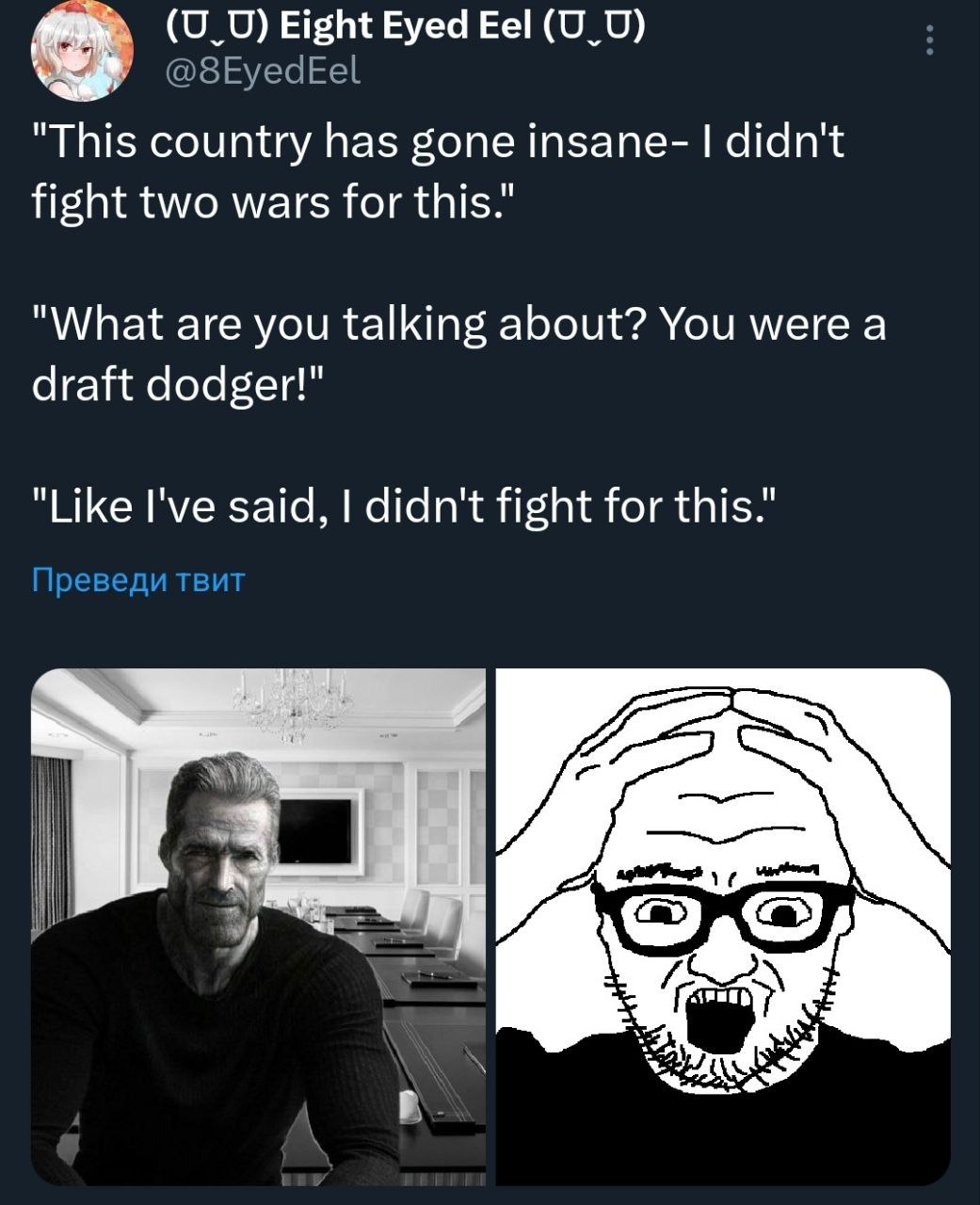This screenshot has width=980, height=1205.
Task: Click the wall-mounted TV in the photo
Action: click(x=313, y=827)
